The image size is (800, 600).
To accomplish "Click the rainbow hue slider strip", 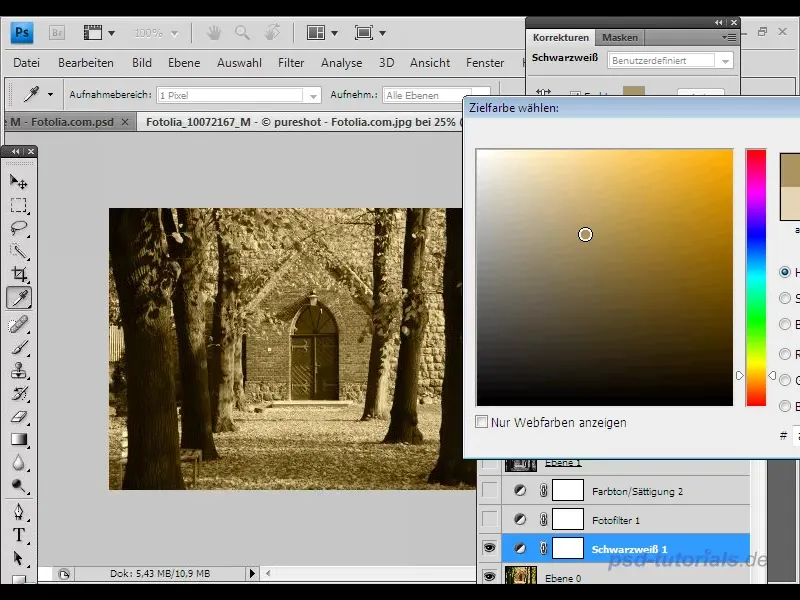I will click(x=756, y=278).
